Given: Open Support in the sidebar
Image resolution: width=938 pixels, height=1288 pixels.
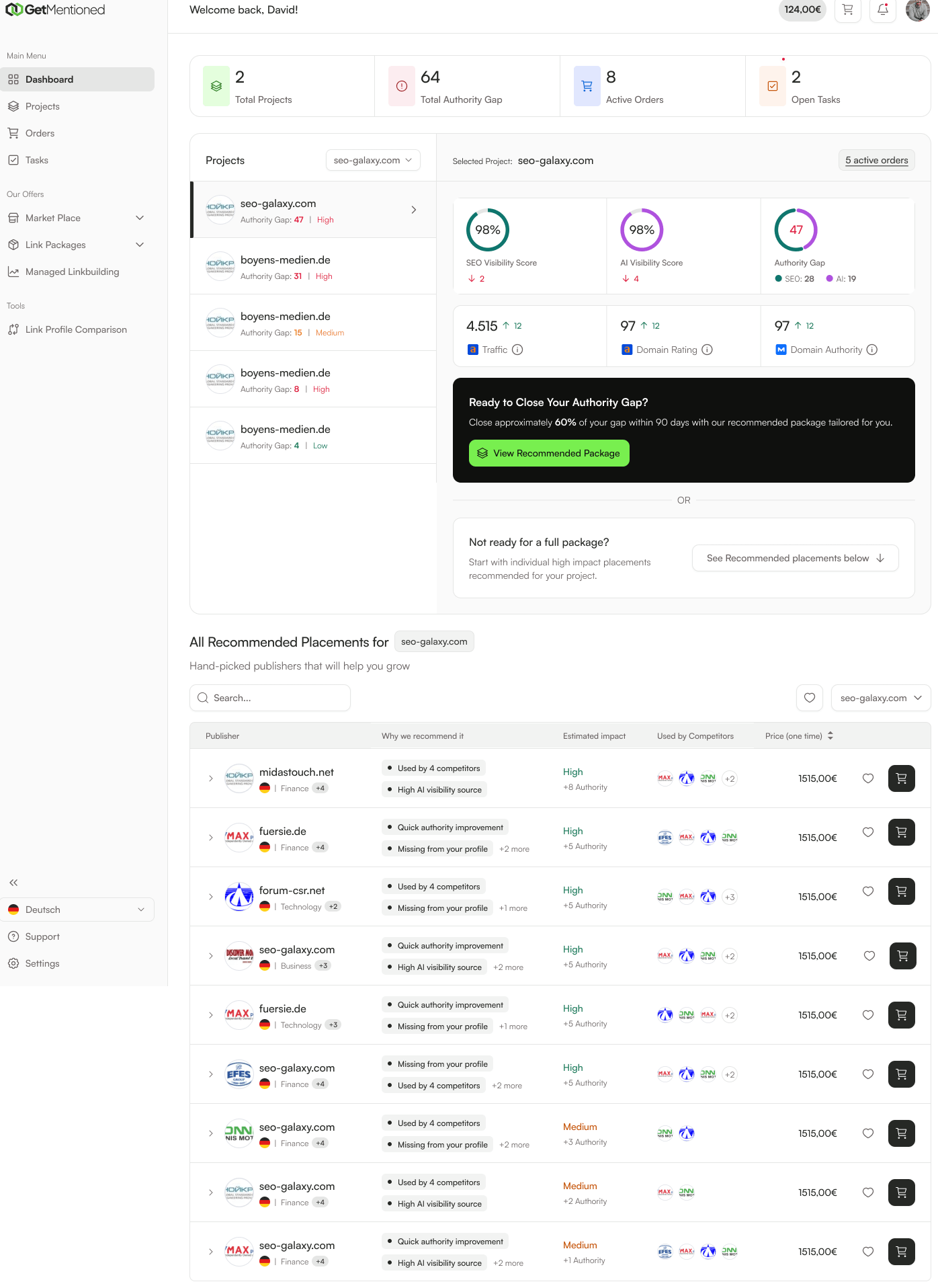Looking at the screenshot, I should (77, 936).
